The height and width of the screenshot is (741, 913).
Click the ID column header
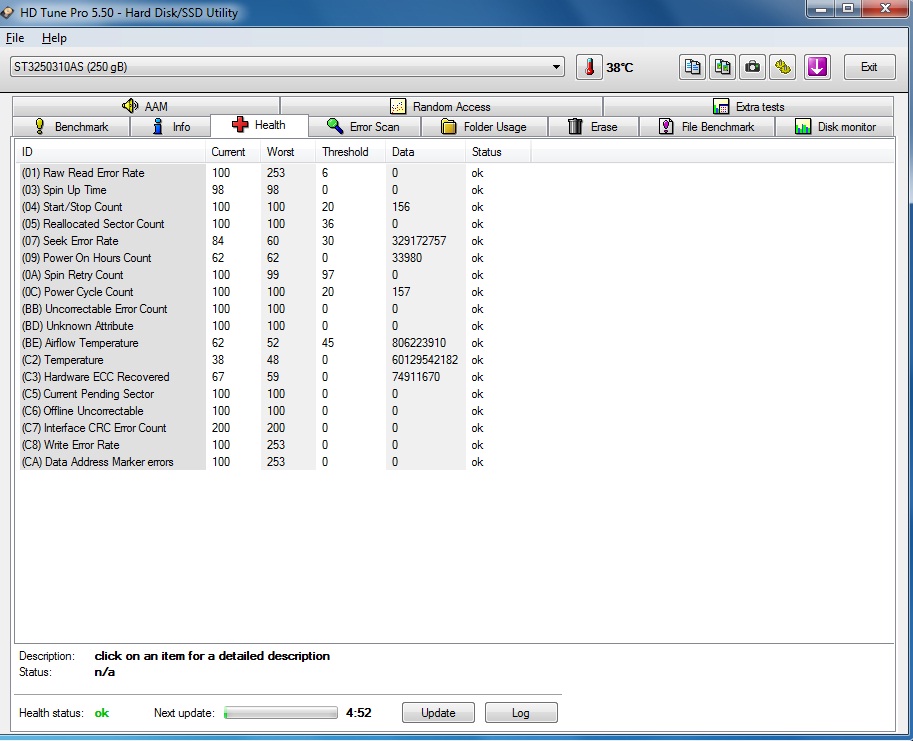point(110,152)
